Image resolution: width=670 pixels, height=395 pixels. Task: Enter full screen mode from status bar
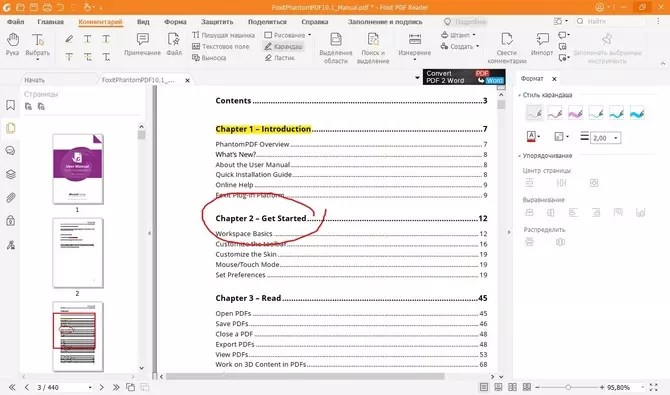pyautogui.click(x=654, y=387)
